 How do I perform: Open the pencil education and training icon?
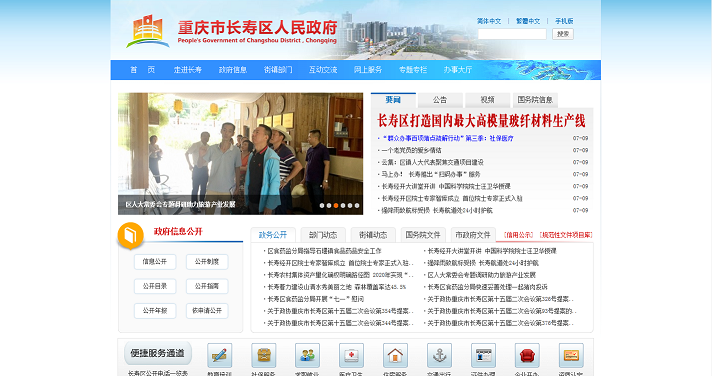click(219, 355)
